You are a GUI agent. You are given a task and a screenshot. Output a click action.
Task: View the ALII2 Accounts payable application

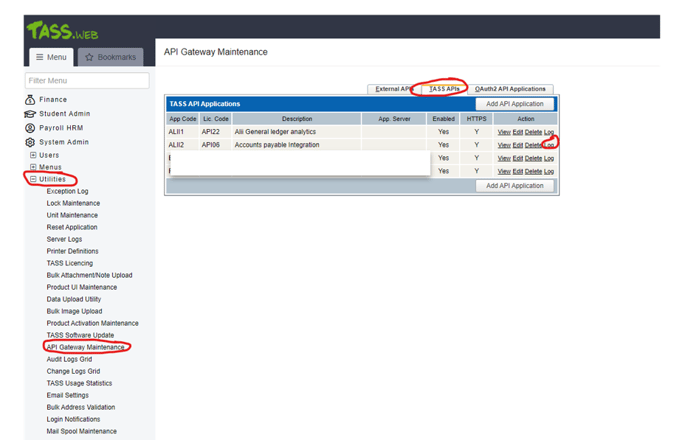coord(504,145)
